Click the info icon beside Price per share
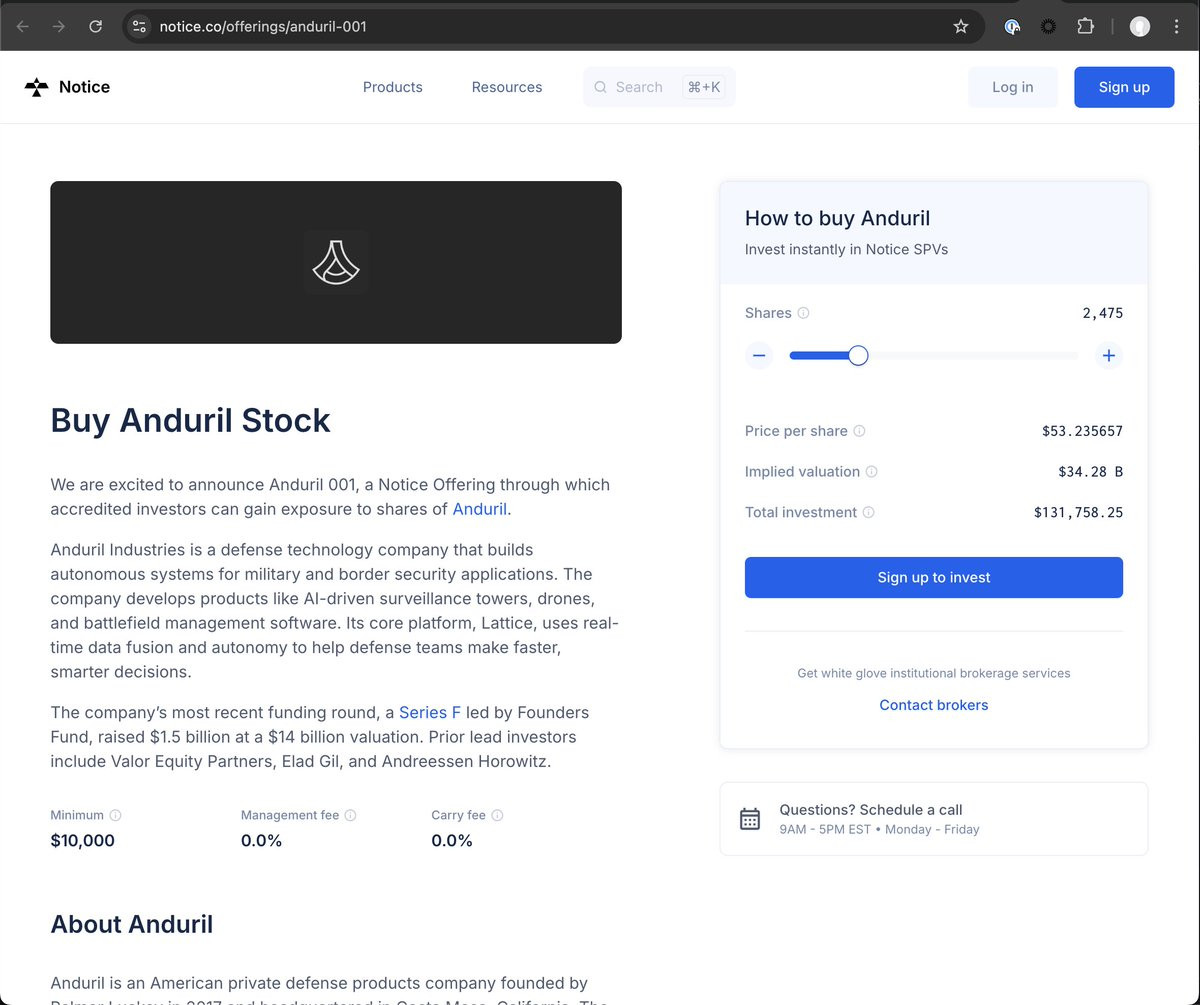The height and width of the screenshot is (1005, 1200). [x=859, y=431]
